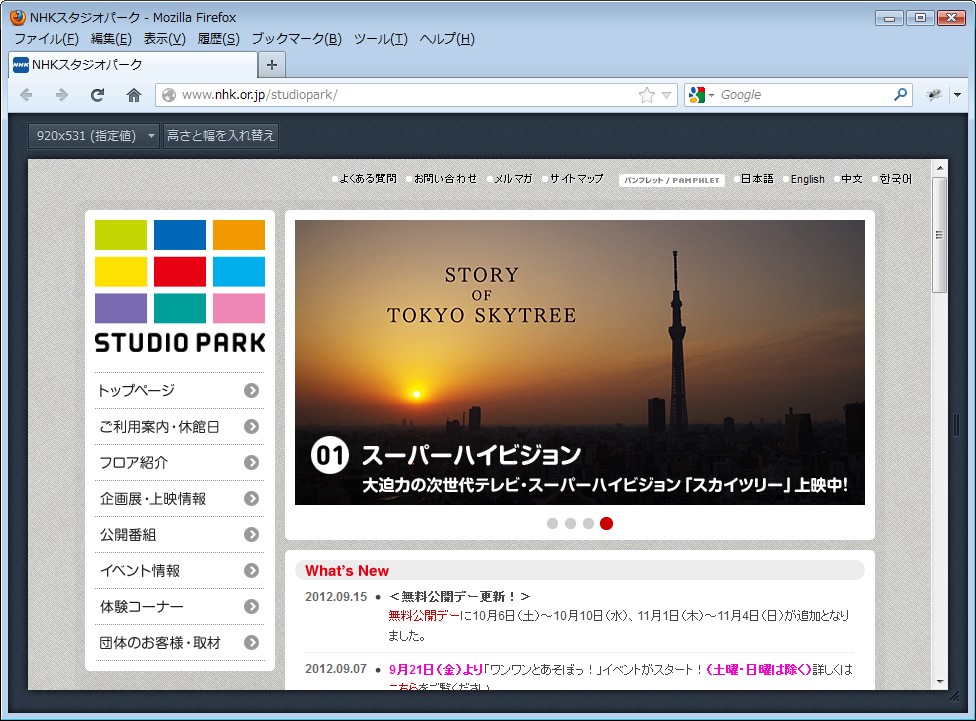The image size is (976, 721).
Task: Open the 920x531 viewport size dropdown
Action: [x=93, y=136]
